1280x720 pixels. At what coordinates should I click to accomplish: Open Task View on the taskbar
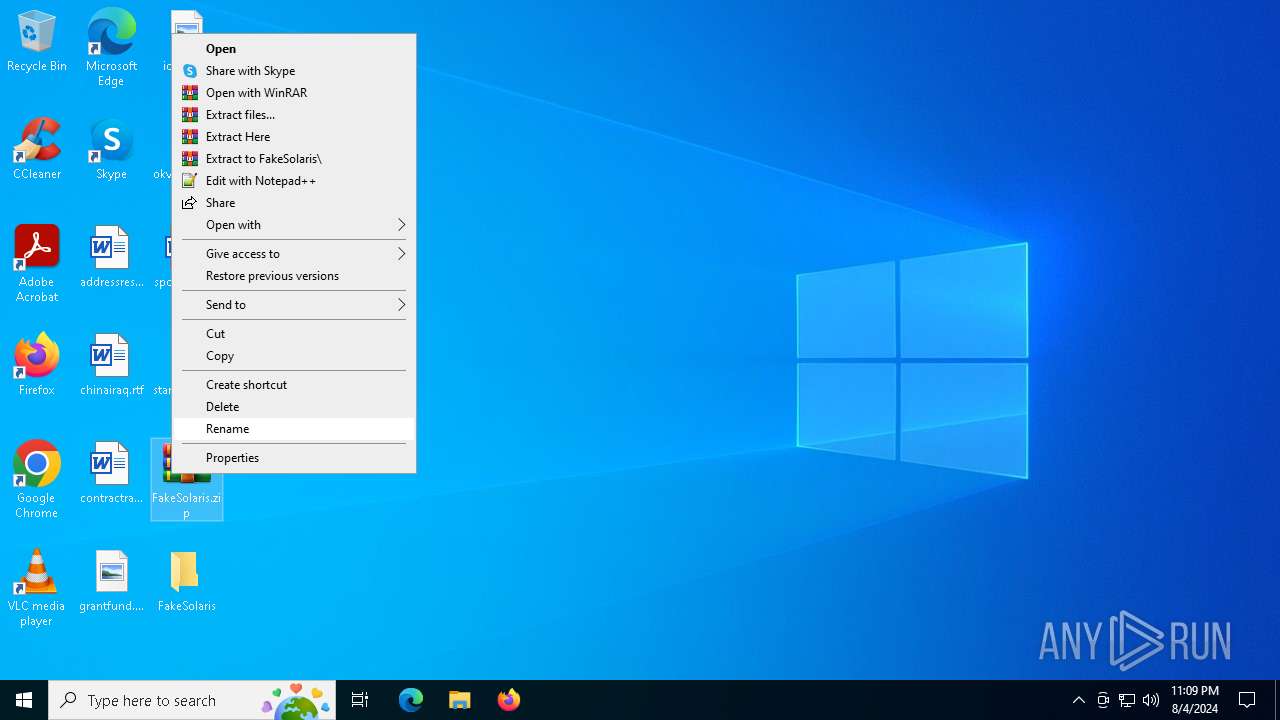(x=360, y=700)
